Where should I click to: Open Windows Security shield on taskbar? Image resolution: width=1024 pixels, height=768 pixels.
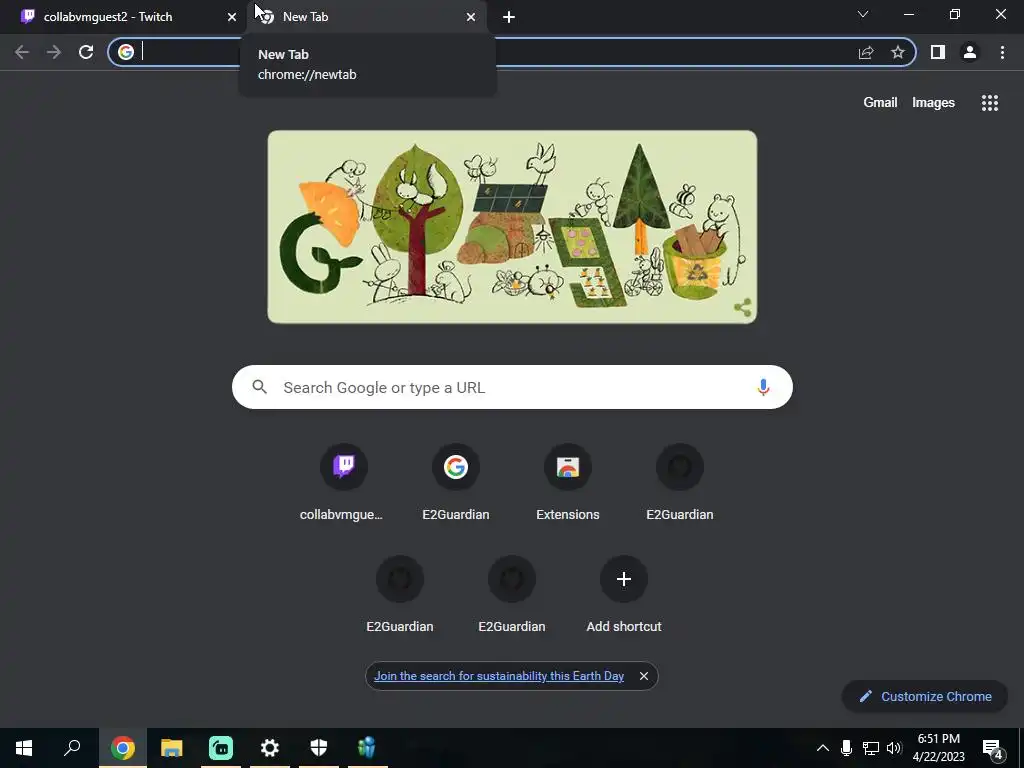319,748
